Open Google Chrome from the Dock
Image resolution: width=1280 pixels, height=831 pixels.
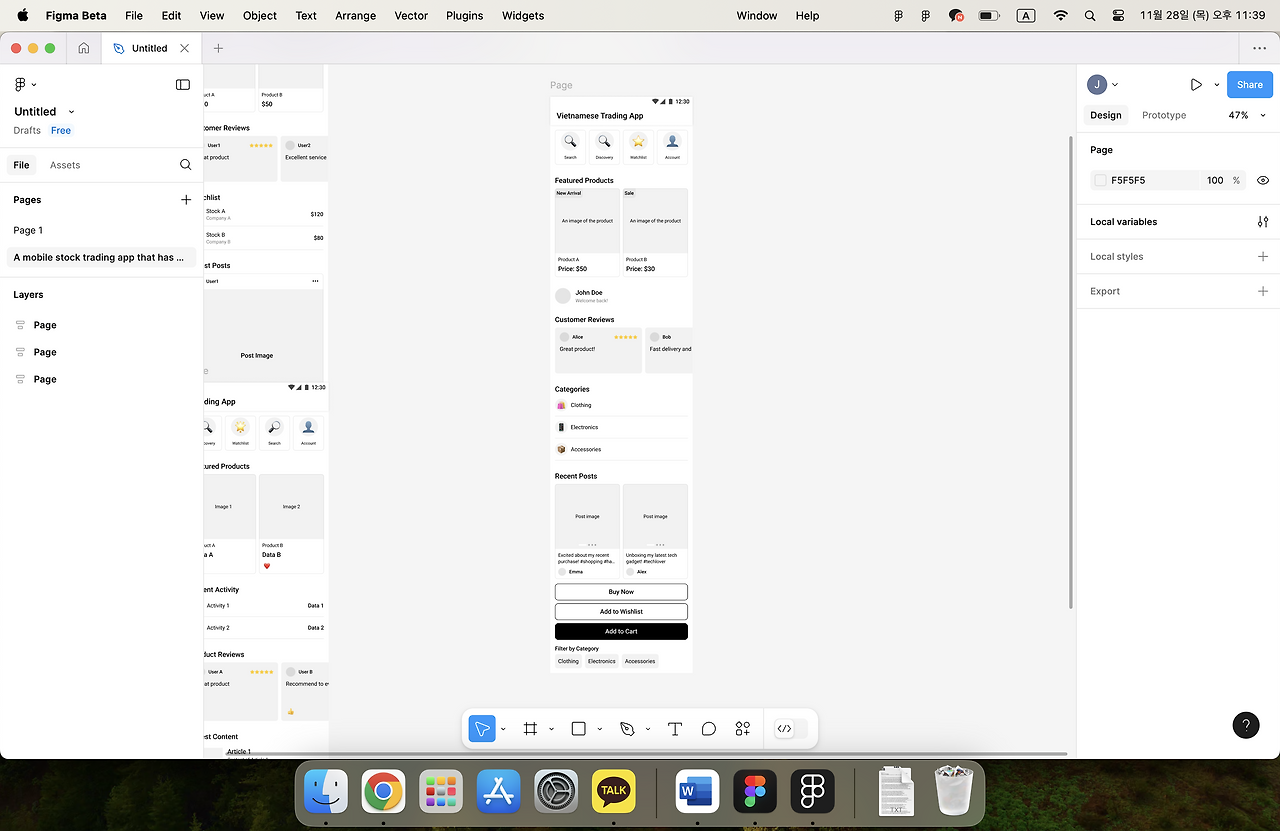383,792
